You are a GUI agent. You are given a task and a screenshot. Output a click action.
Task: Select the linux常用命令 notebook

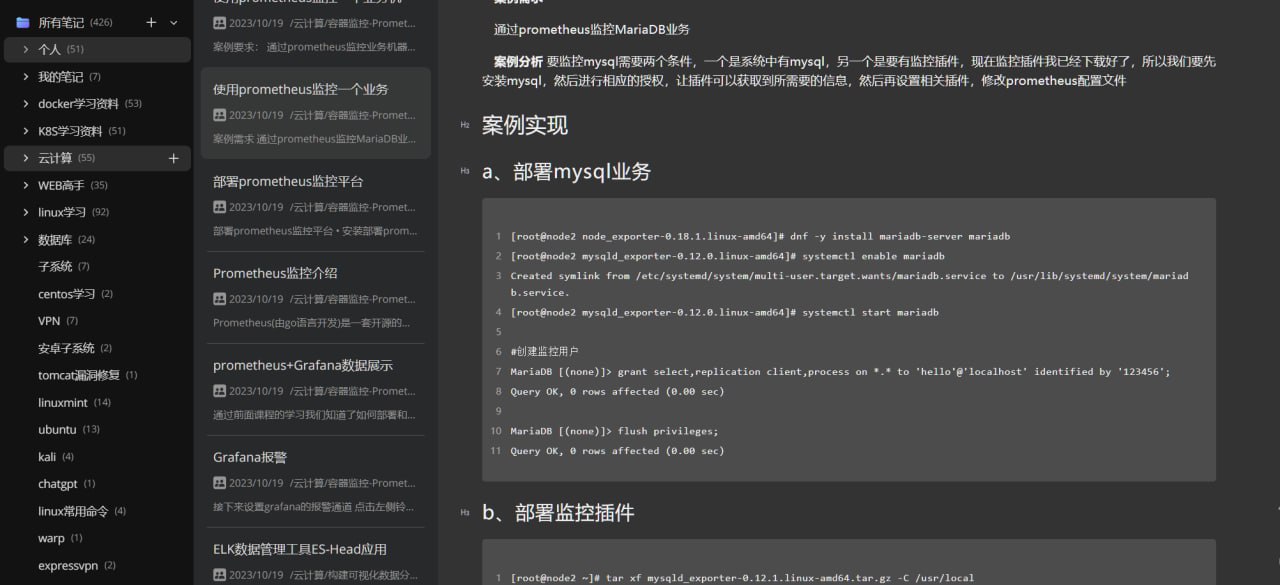tap(72, 511)
